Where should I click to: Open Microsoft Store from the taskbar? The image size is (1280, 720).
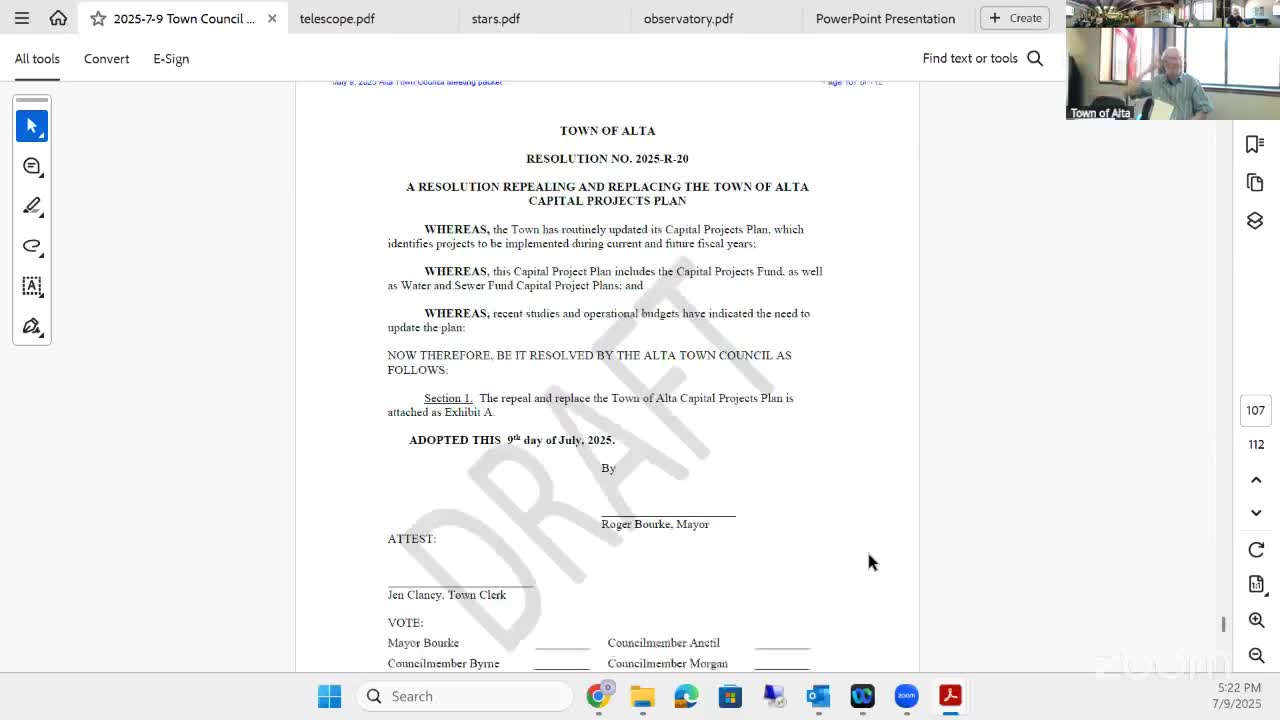(x=730, y=696)
